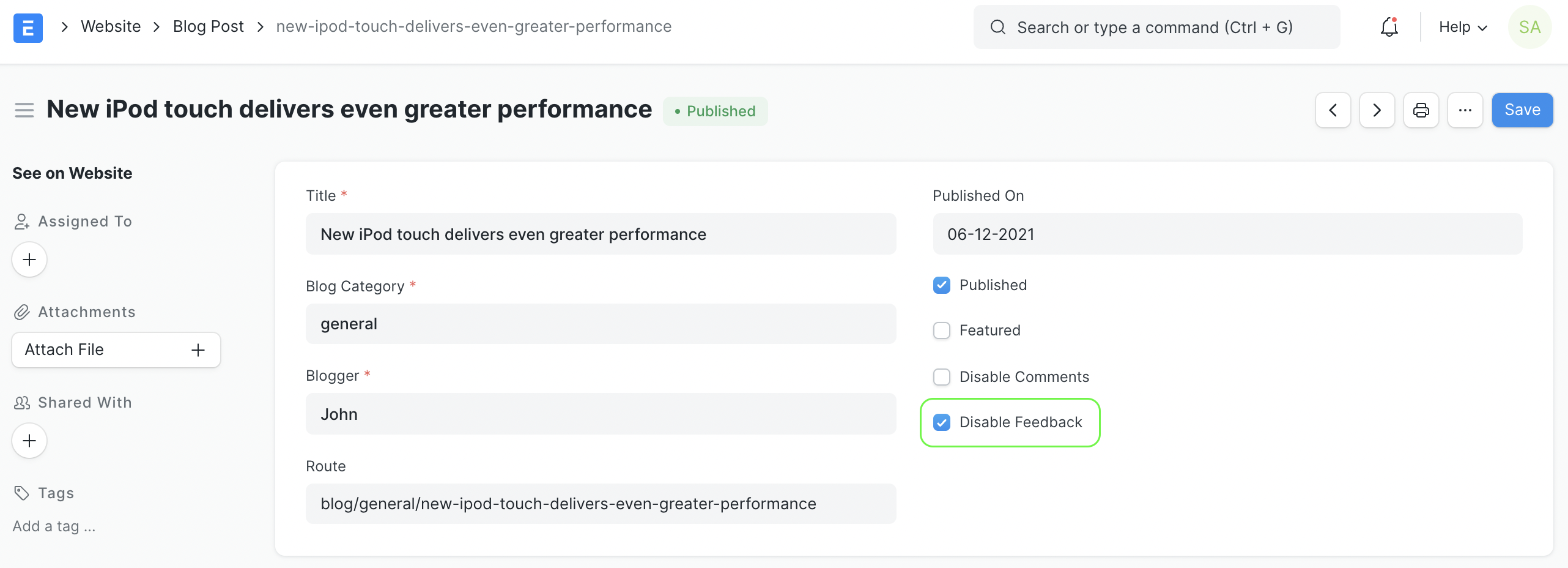Open the notifications bell
Image resolution: width=1568 pixels, height=568 pixels.
(x=1389, y=28)
